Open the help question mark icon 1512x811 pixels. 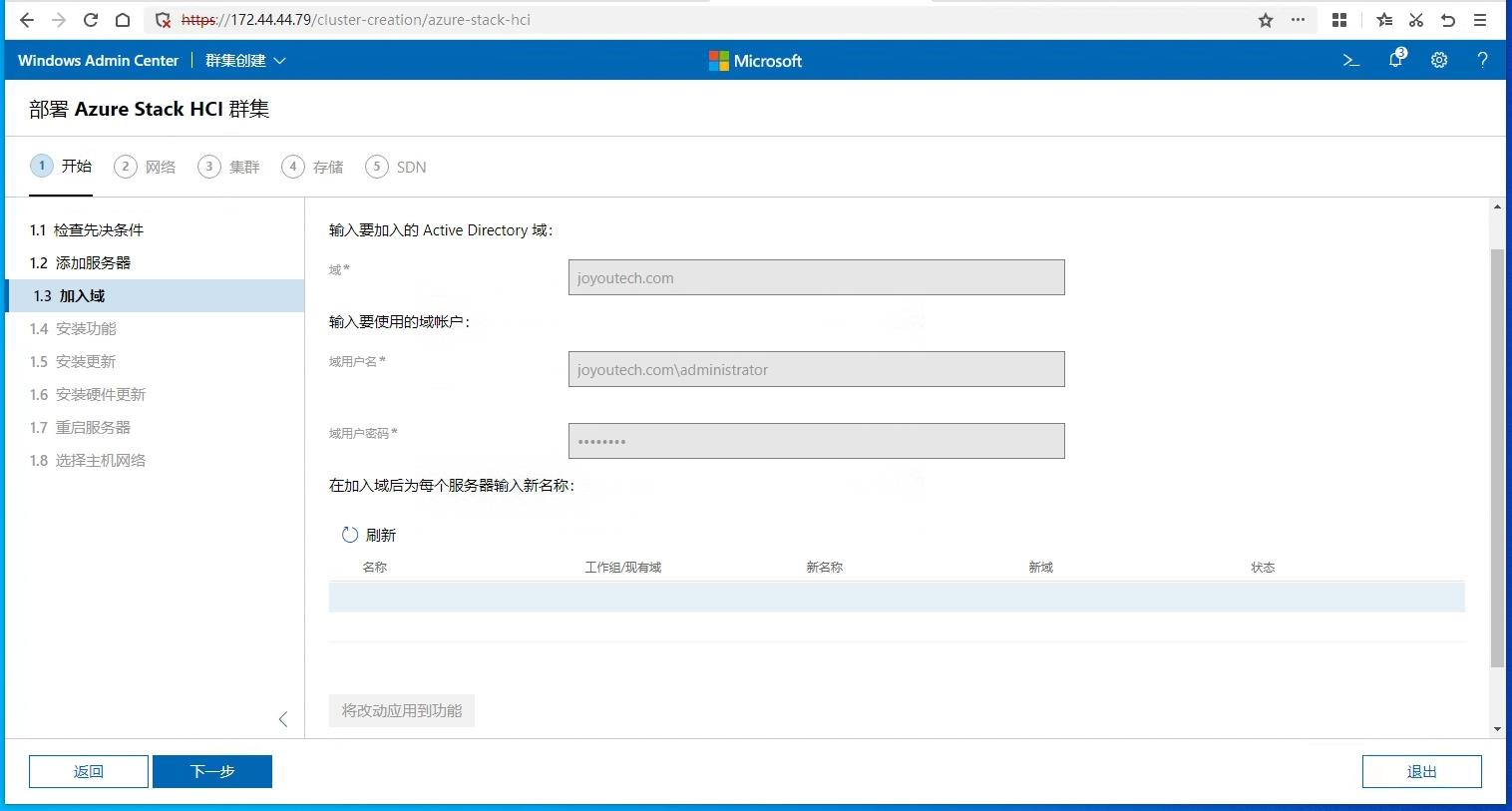[1483, 60]
